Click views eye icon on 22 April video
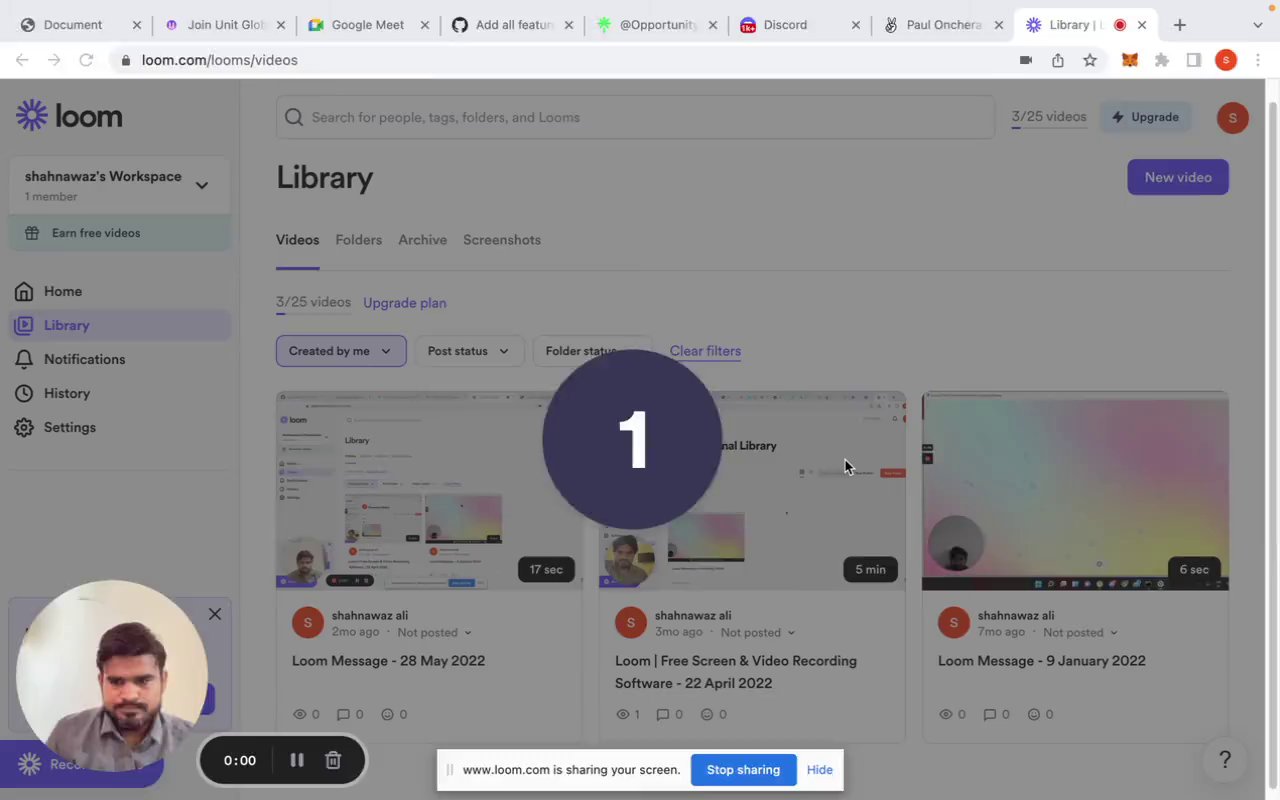This screenshot has width=1280, height=800. click(622, 714)
